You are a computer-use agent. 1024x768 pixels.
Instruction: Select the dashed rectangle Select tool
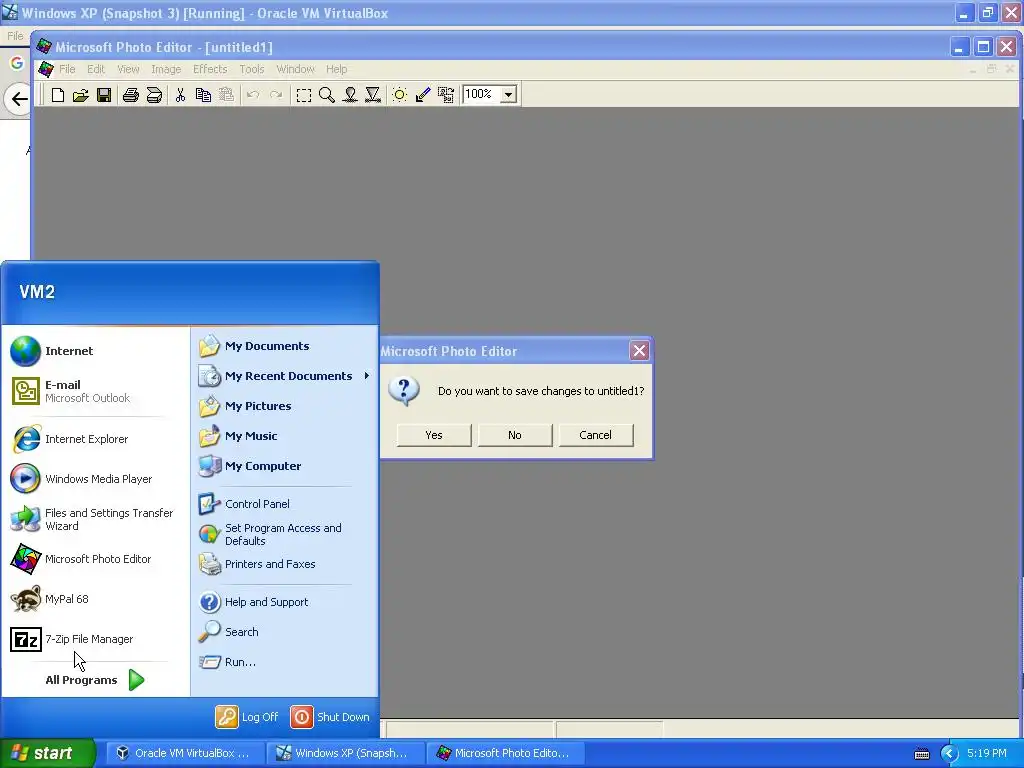[304, 95]
